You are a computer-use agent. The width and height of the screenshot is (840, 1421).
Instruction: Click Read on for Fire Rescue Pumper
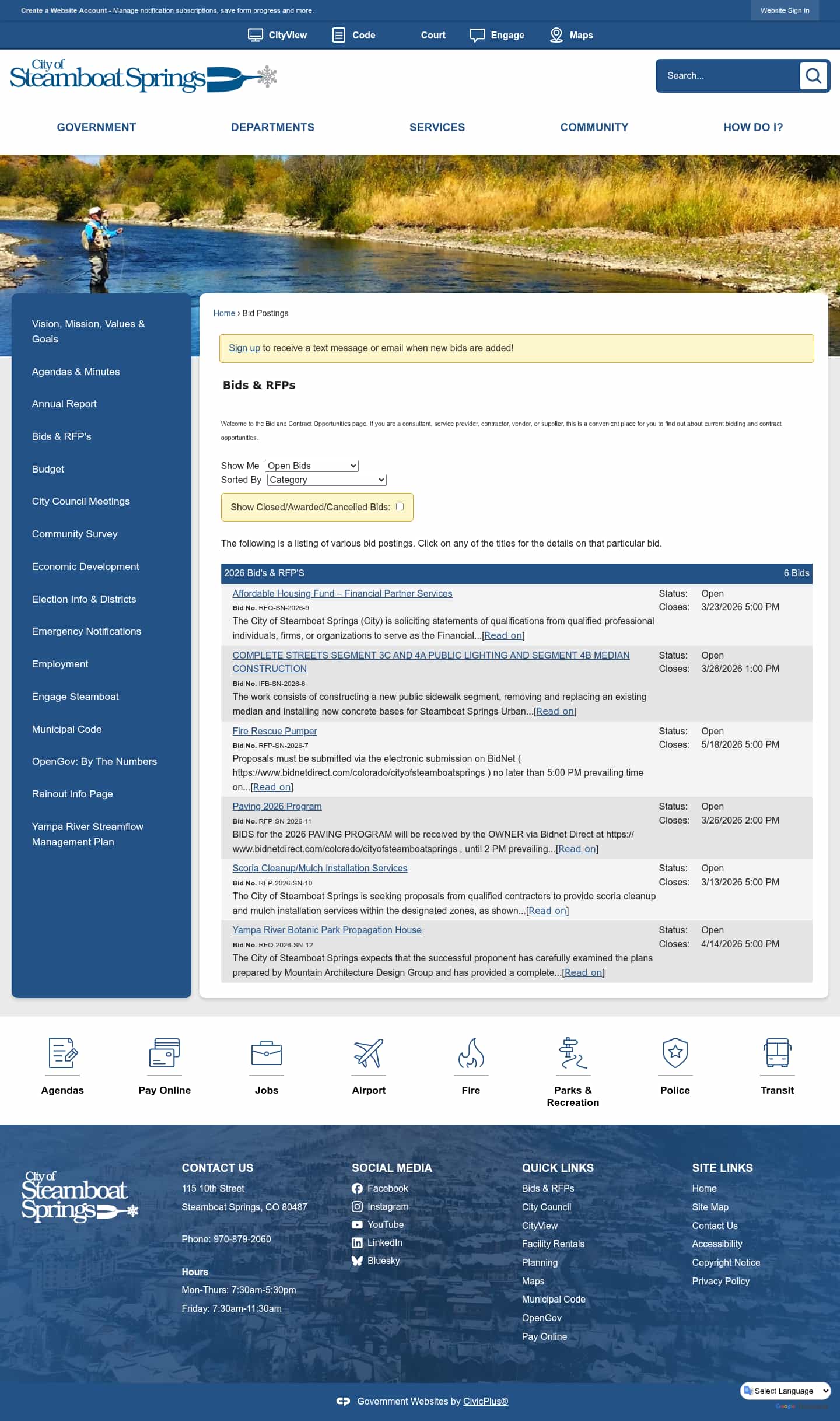(x=272, y=787)
